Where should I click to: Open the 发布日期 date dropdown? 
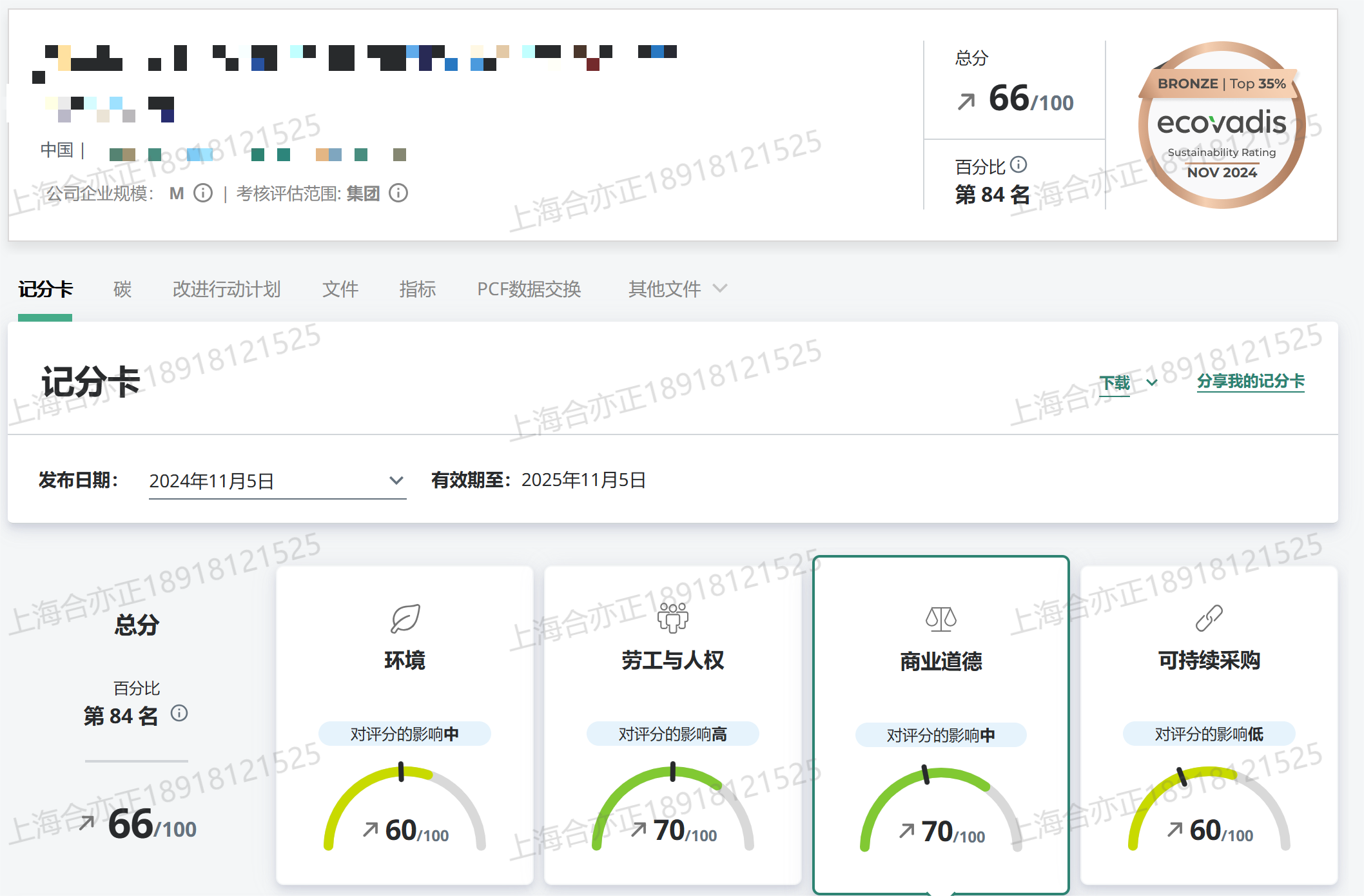click(277, 481)
